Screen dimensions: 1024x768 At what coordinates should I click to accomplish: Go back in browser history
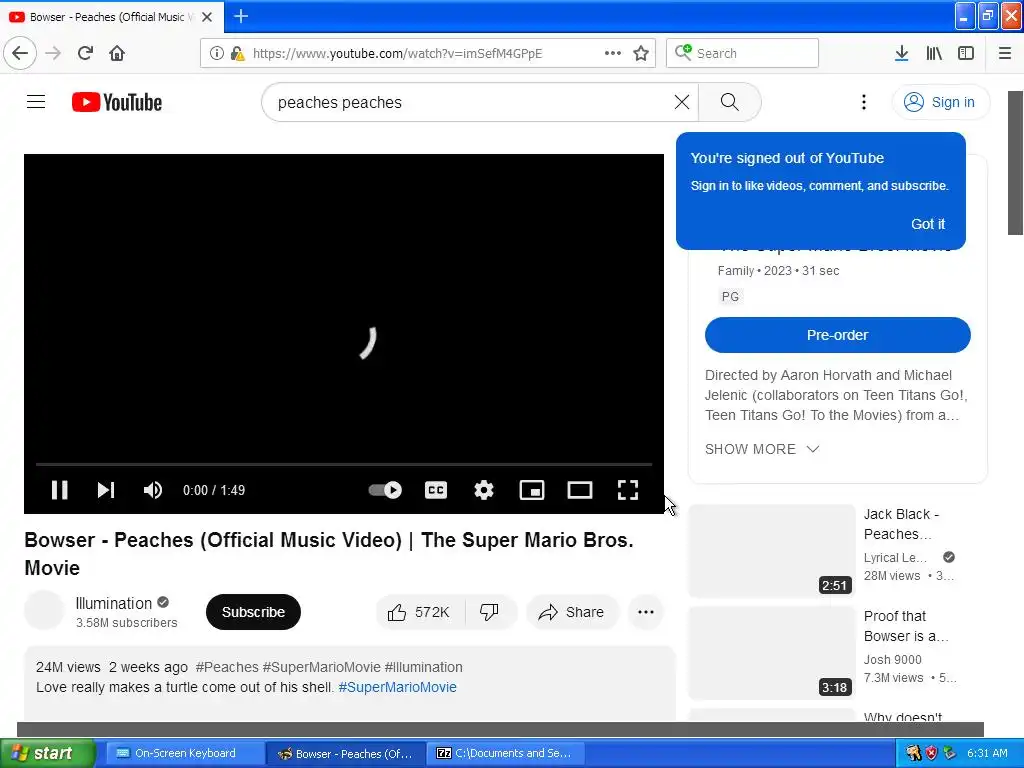pos(20,53)
